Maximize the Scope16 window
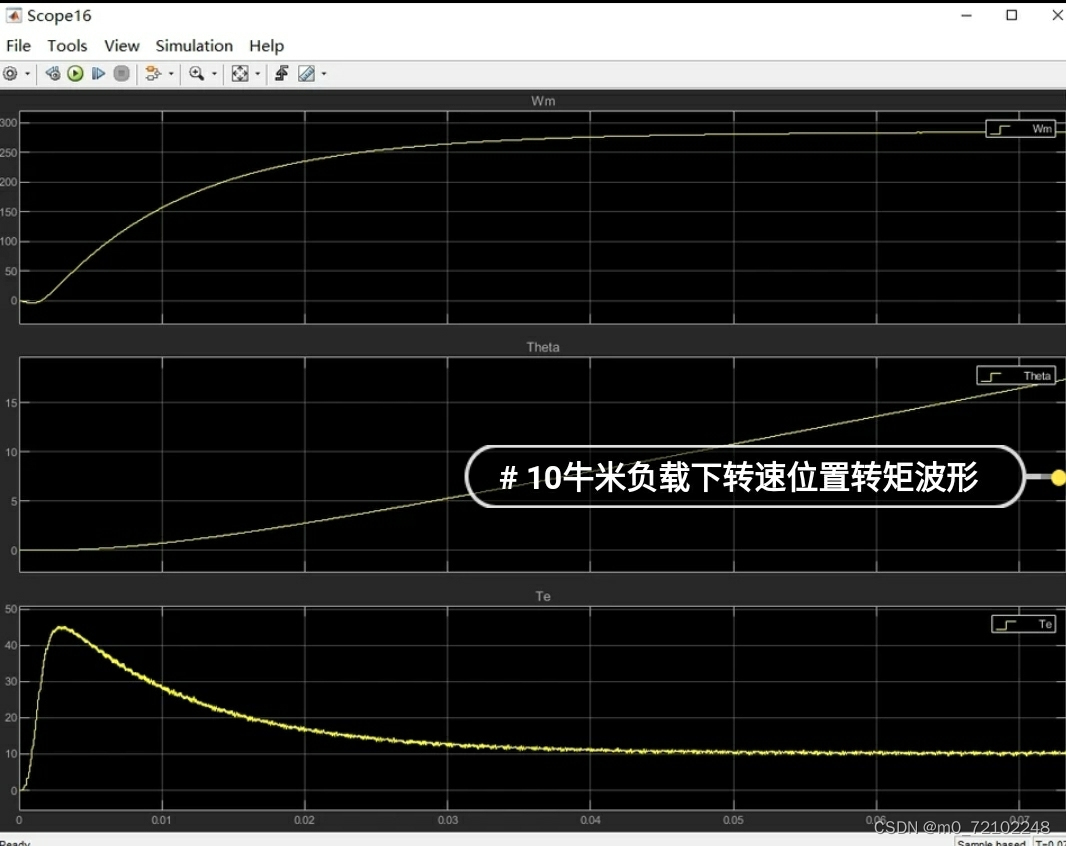This screenshot has width=1066, height=846. click(x=1012, y=15)
